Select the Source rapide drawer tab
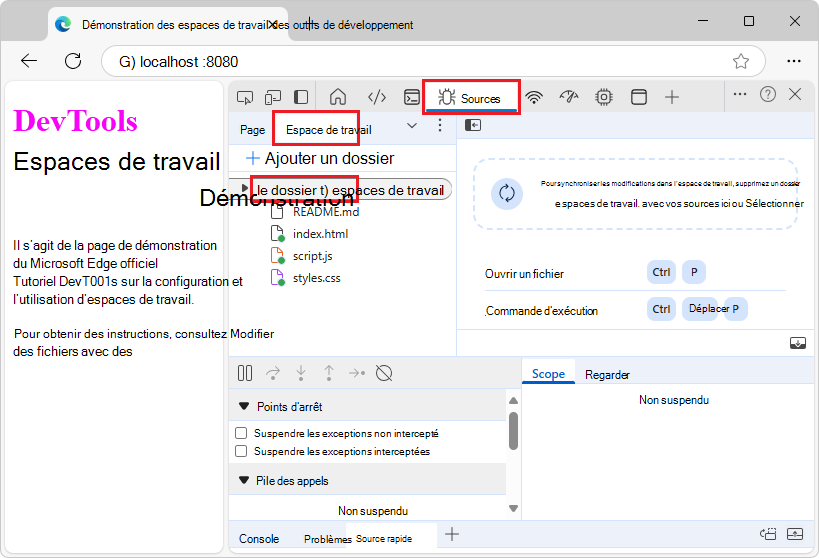 (384, 539)
